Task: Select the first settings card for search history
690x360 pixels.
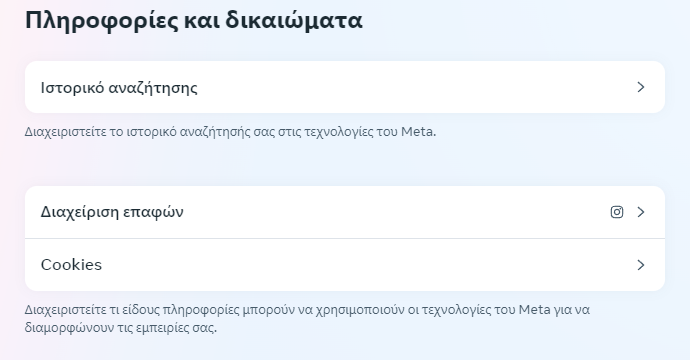Action: tap(345, 87)
